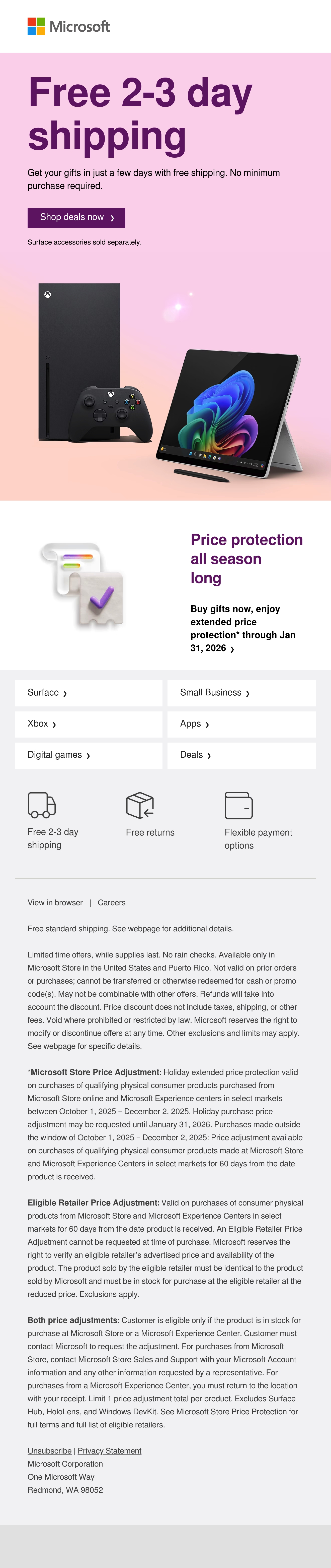Open the Small Business category link

(x=241, y=693)
